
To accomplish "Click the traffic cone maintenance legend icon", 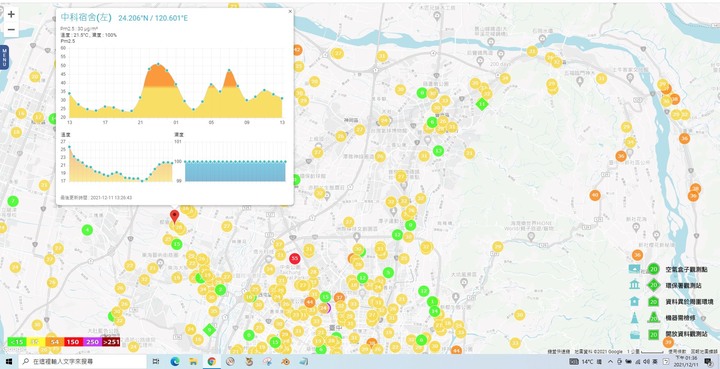I will (635, 318).
